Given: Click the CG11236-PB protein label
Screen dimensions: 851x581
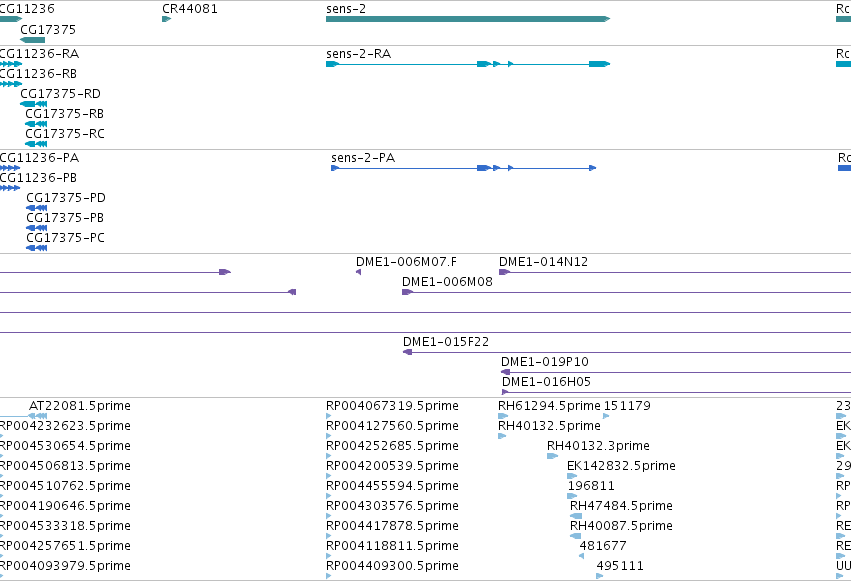Looking at the screenshot, I should point(38,178).
